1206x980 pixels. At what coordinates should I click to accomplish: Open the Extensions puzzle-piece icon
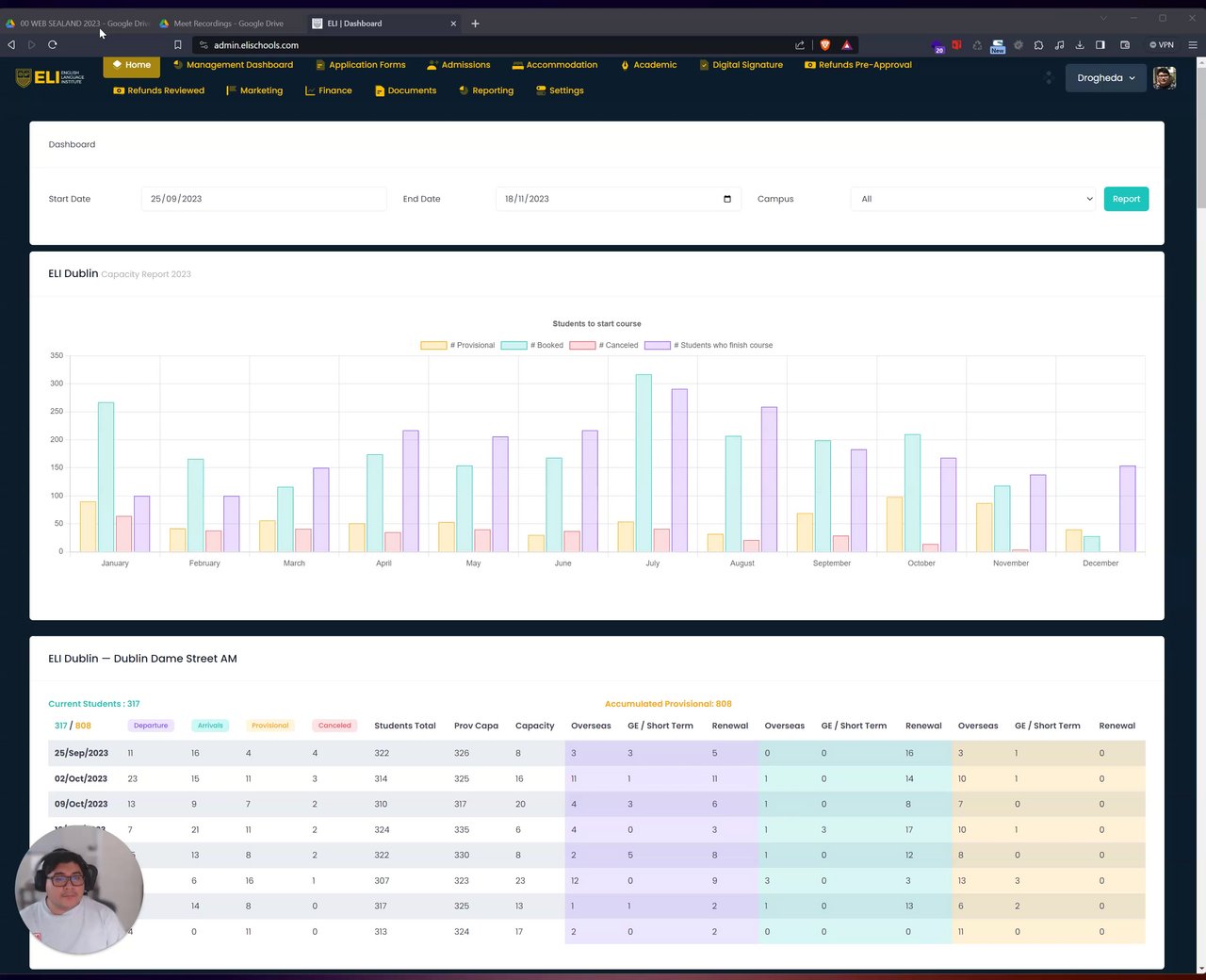point(1038,44)
